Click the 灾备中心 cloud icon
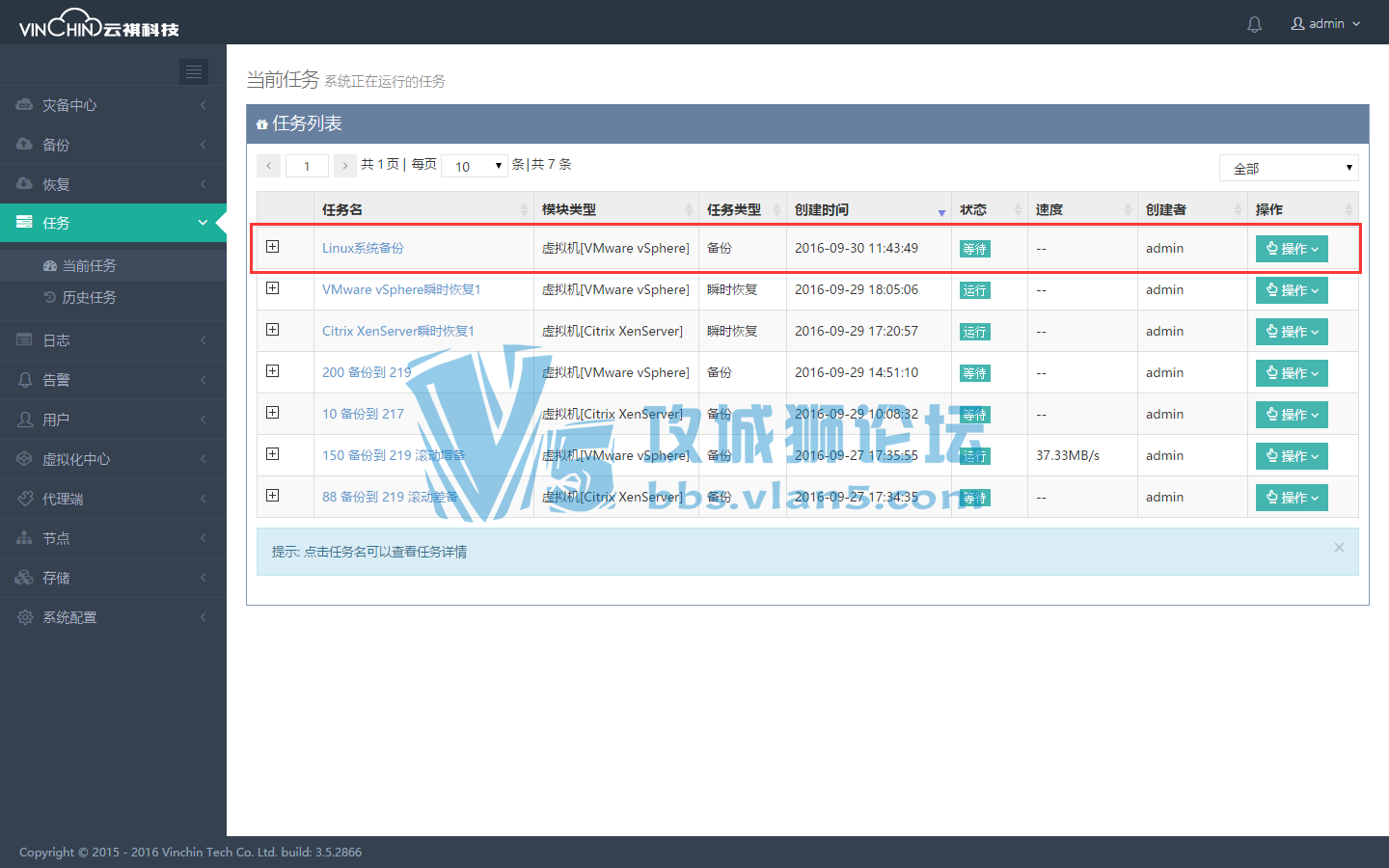The image size is (1389, 868). click(25, 104)
